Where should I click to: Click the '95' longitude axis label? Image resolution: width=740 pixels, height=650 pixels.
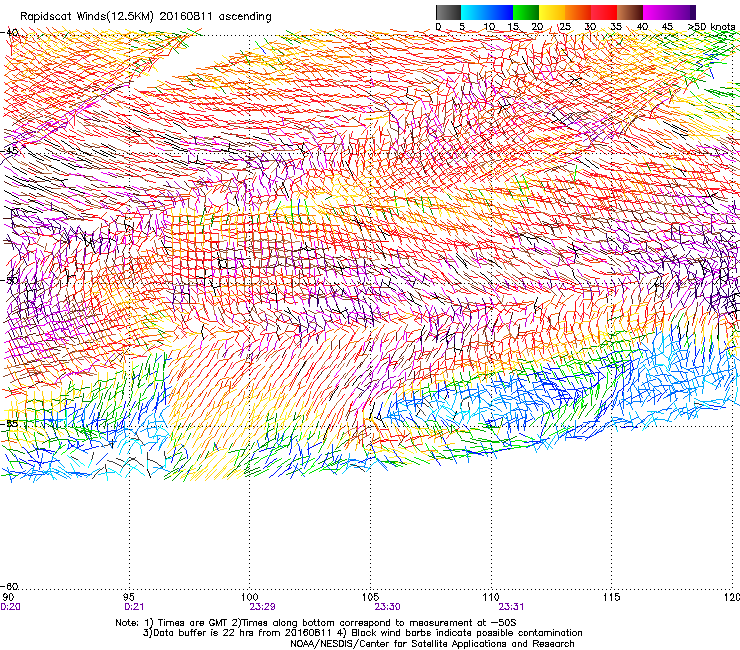[x=129, y=597]
